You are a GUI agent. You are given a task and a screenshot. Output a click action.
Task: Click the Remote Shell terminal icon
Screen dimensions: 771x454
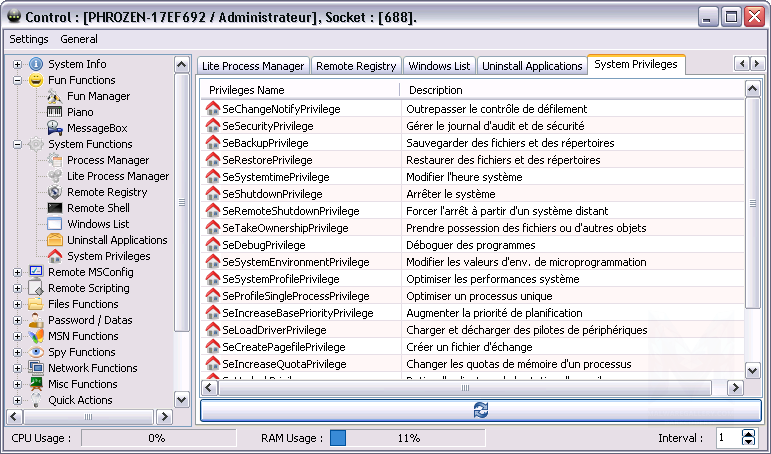click(x=55, y=208)
